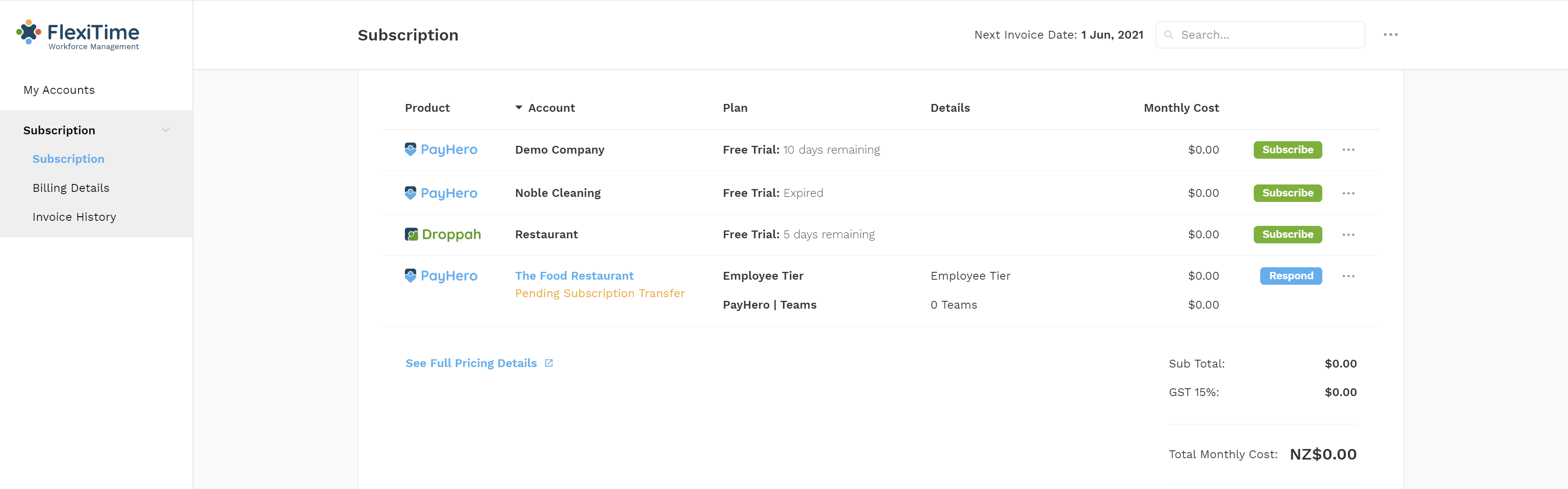Focus the Search input field

[1260, 35]
